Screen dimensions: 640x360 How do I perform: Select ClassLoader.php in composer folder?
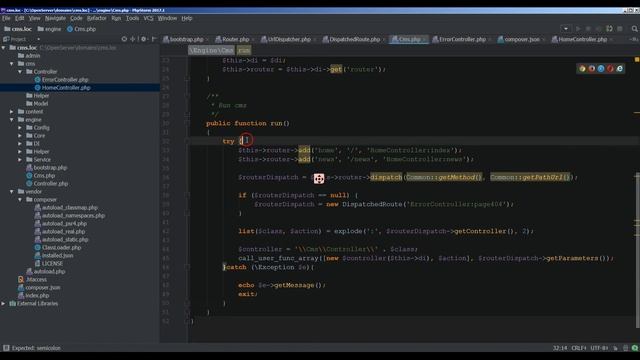click(x=61, y=247)
